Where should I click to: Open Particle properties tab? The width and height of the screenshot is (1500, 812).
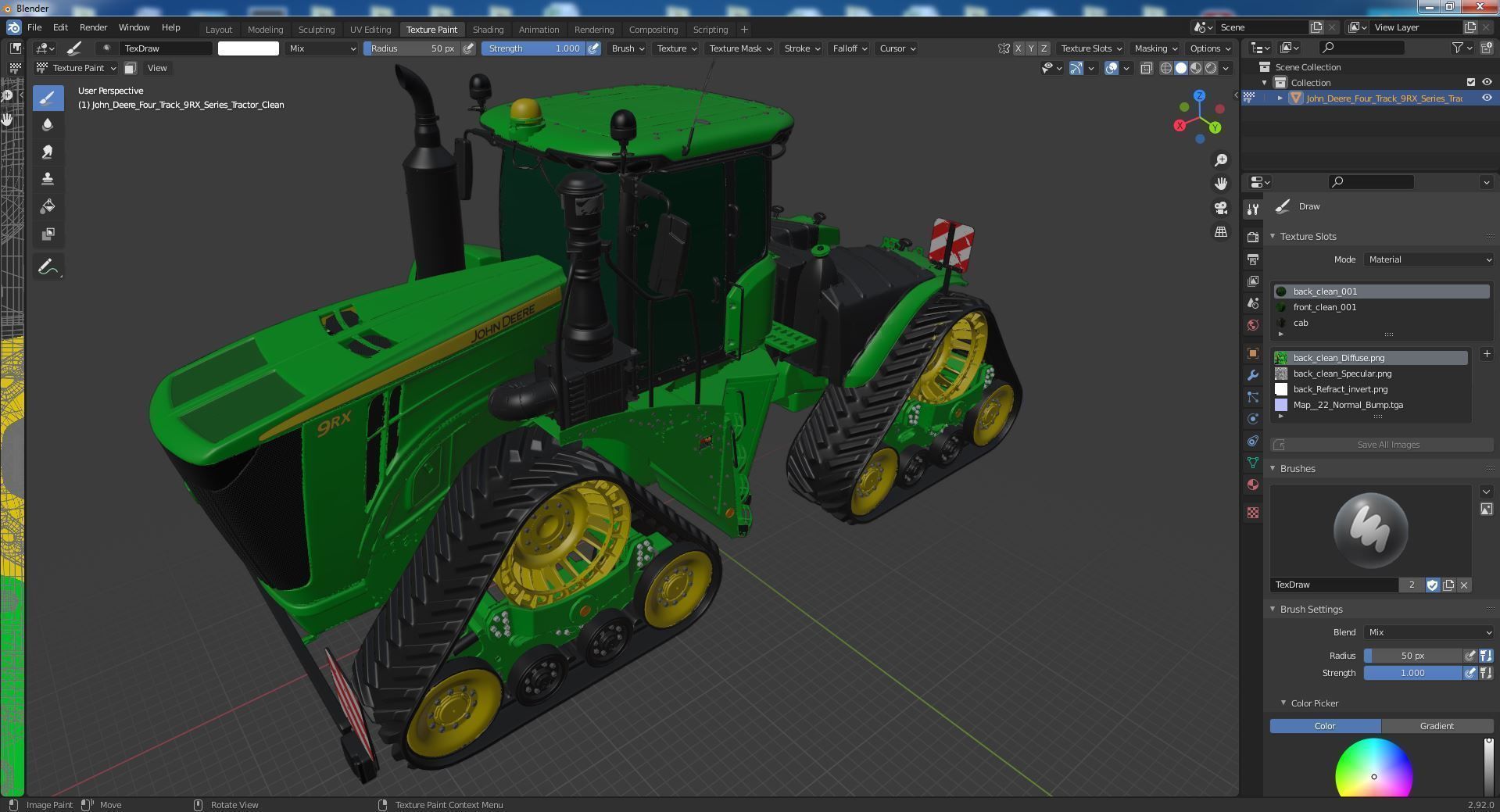1253,397
